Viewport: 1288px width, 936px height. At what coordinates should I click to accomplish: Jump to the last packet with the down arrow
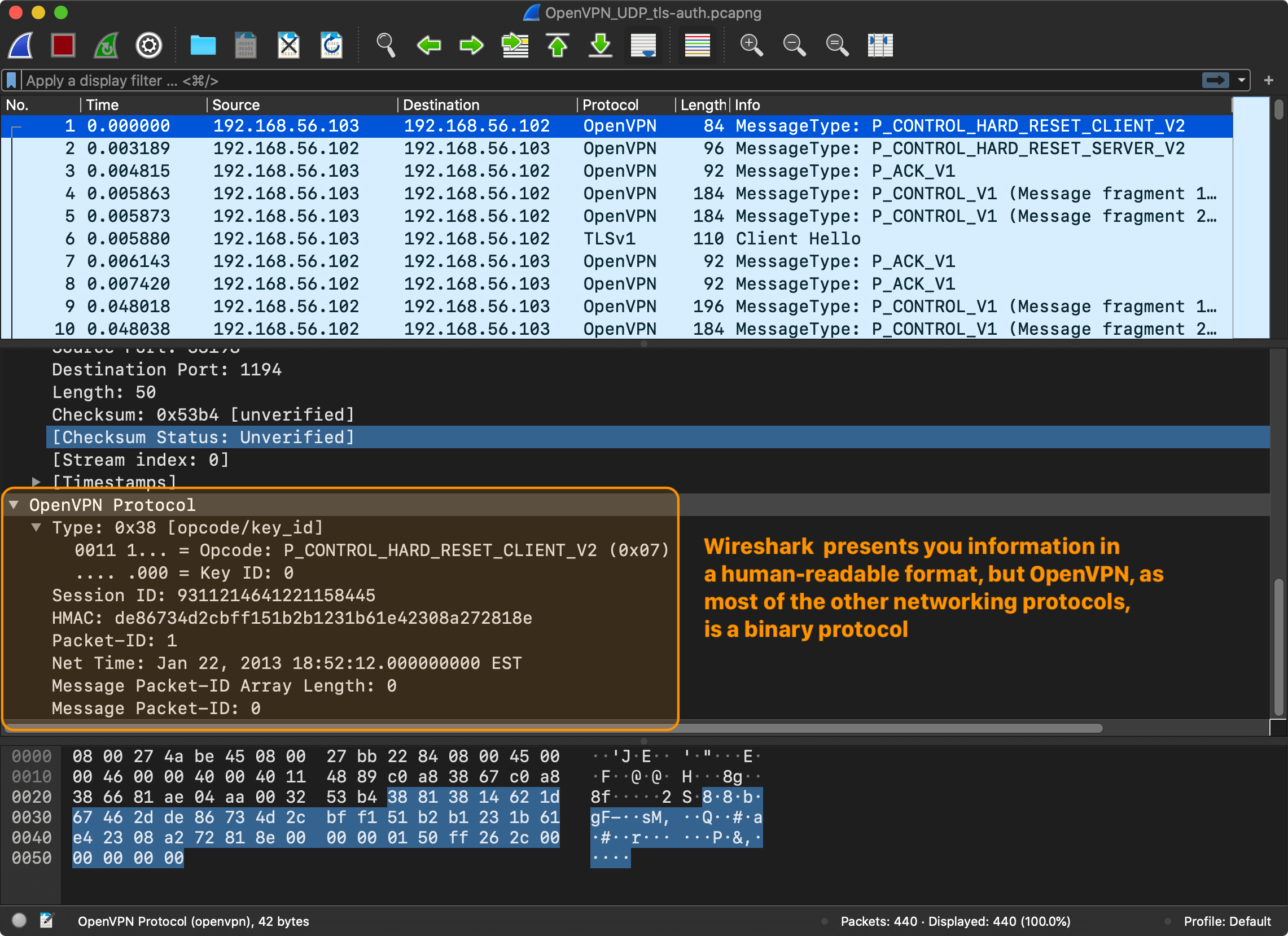(601, 45)
